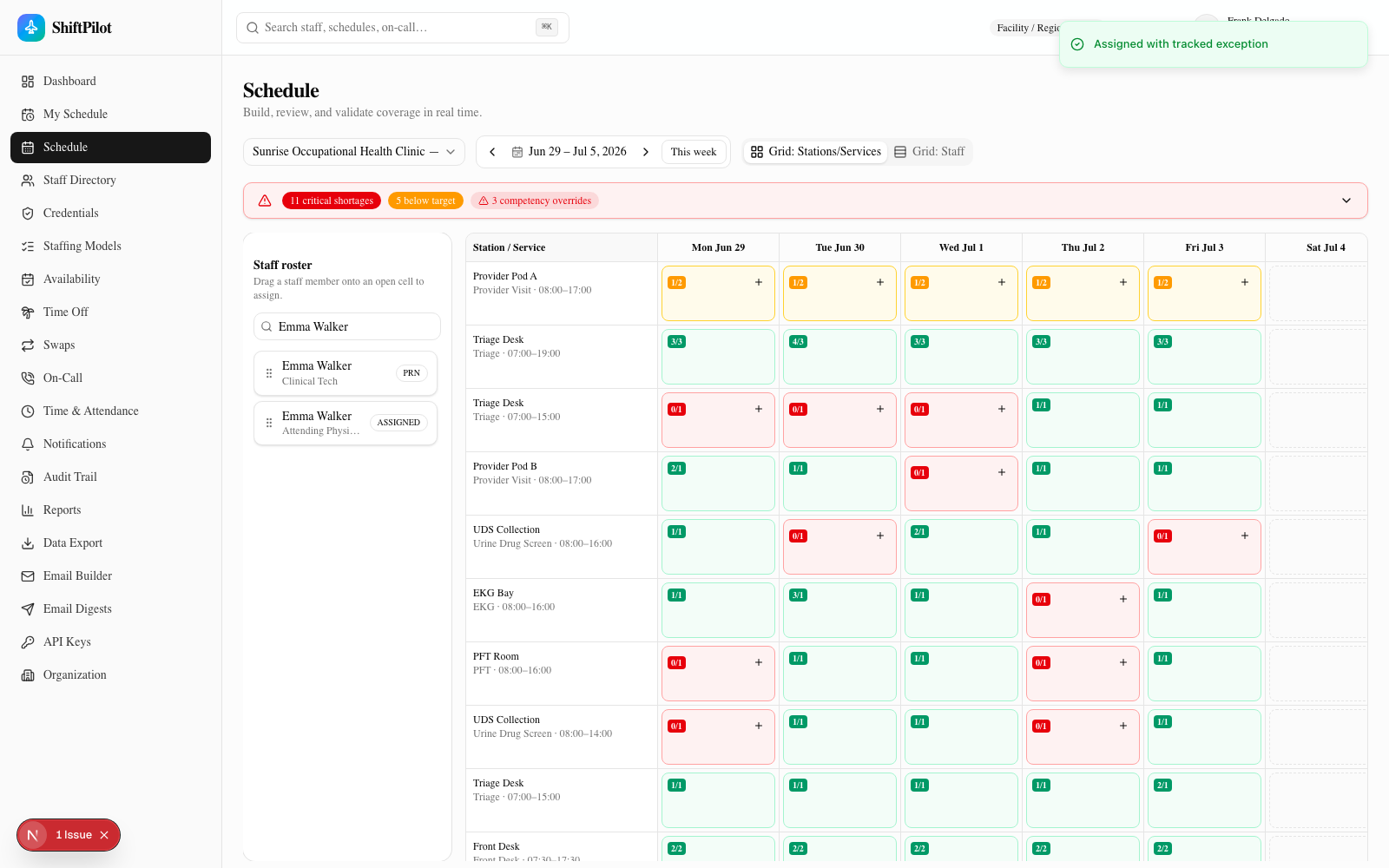The height and width of the screenshot is (868, 1389).
Task: Go to next week
Action: click(x=646, y=152)
